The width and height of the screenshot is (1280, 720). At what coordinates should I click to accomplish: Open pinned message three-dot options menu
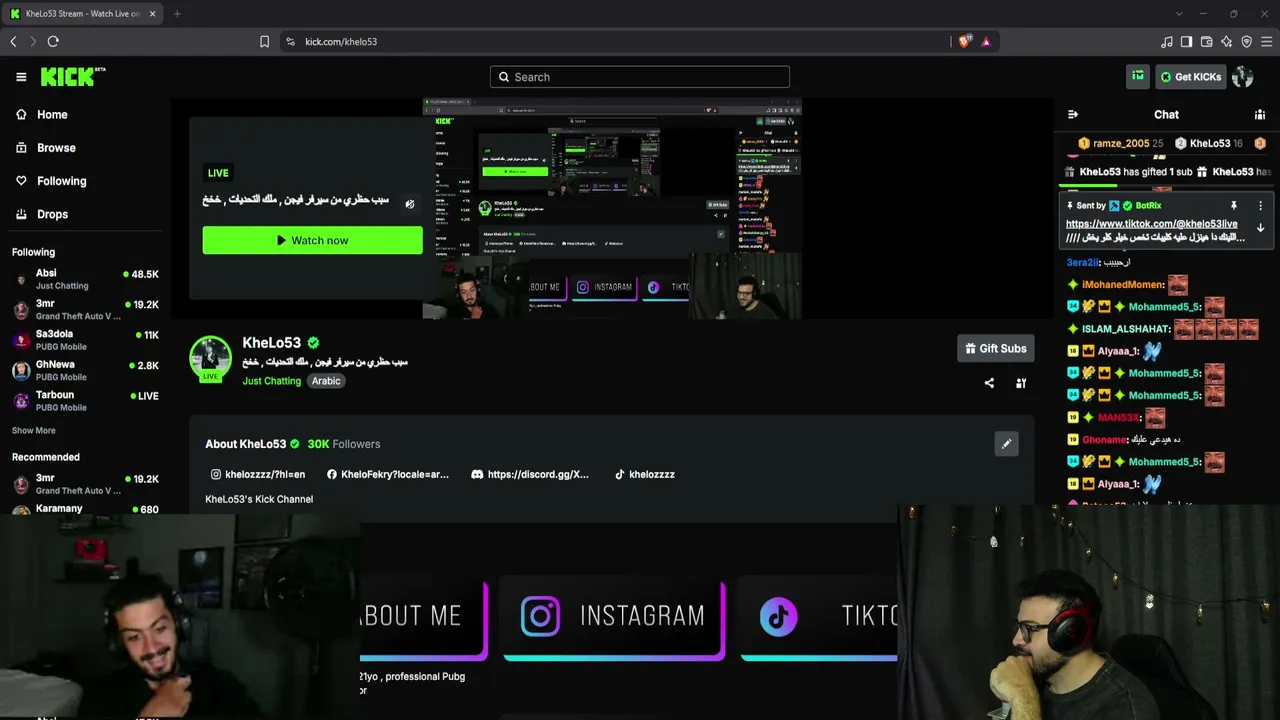pyautogui.click(x=1260, y=206)
